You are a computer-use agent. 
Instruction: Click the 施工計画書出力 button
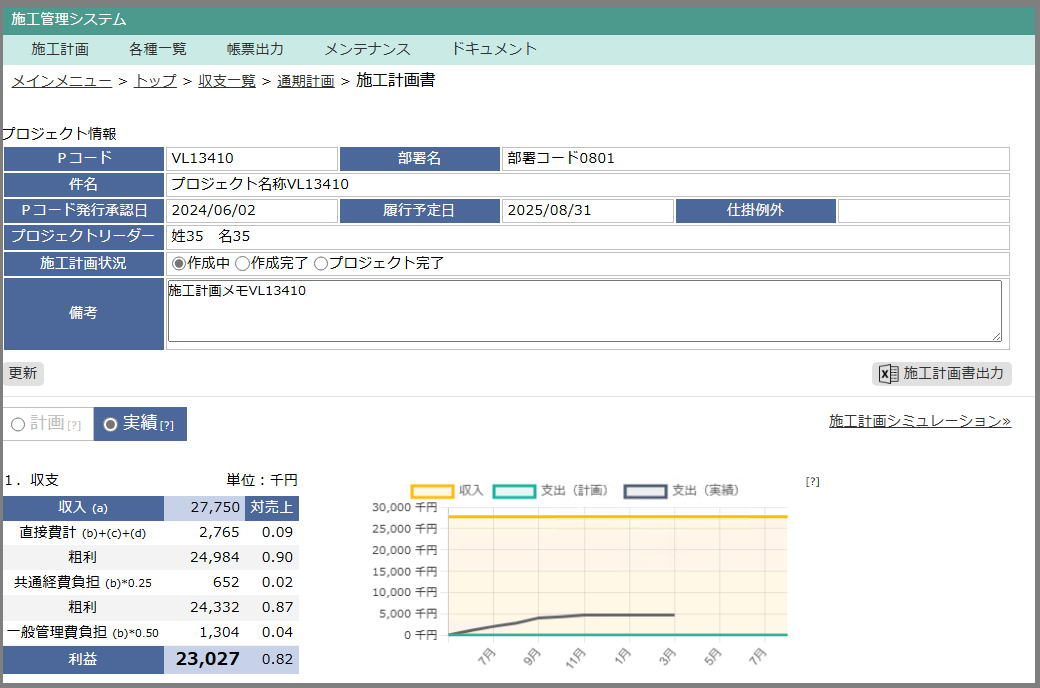941,374
